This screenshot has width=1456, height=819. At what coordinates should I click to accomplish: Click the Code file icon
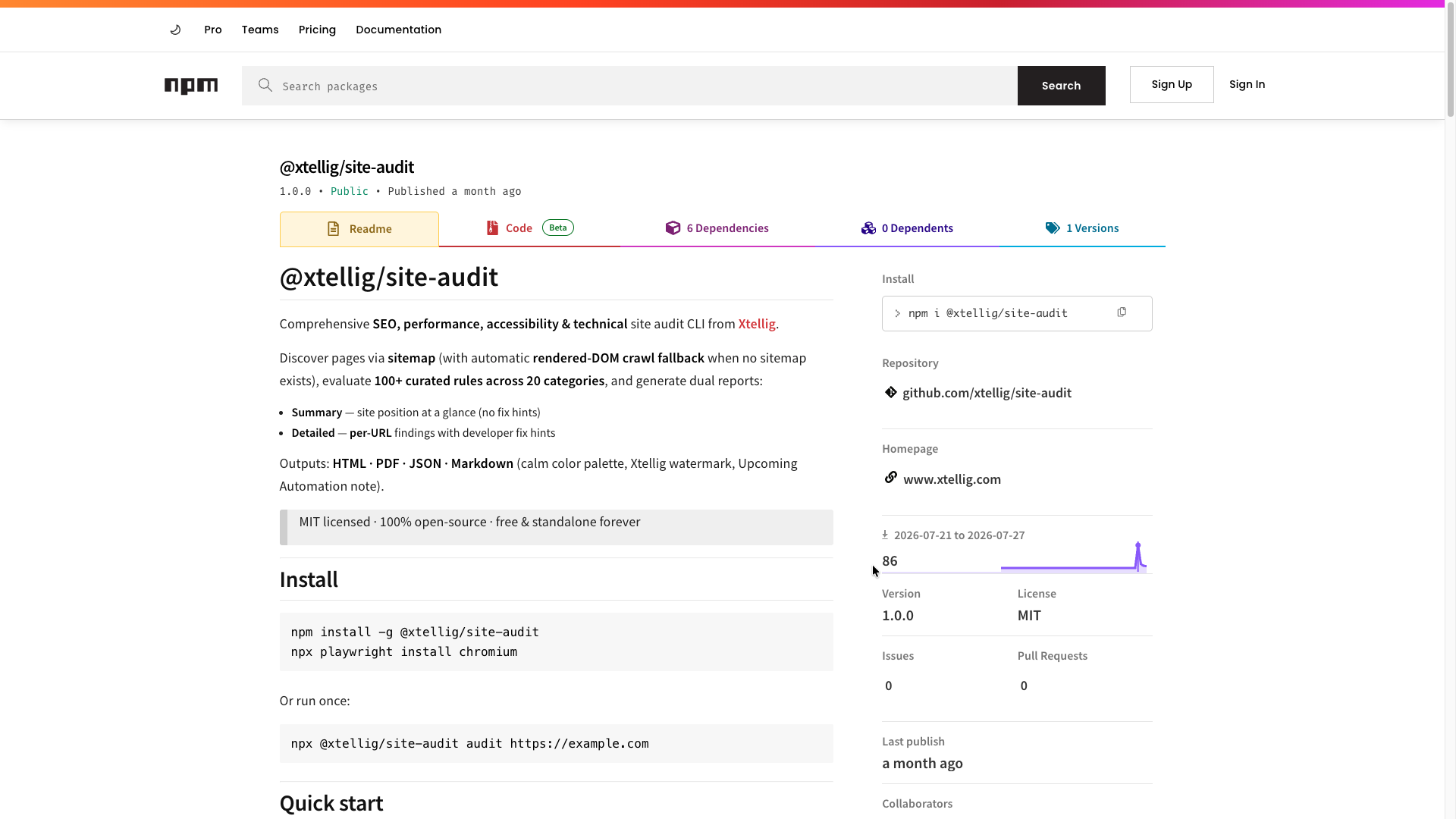[492, 227]
